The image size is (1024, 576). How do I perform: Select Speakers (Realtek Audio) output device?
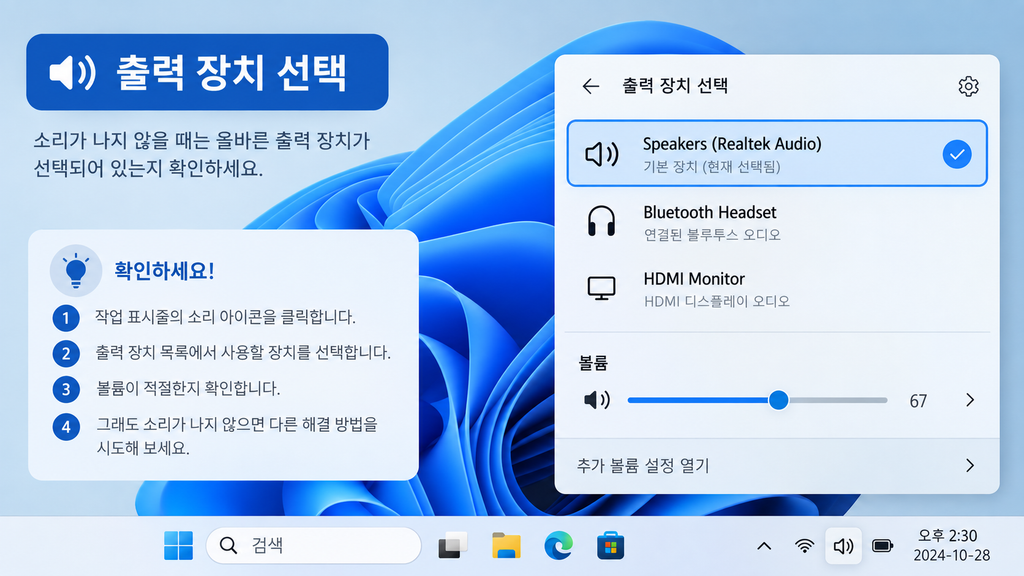click(x=776, y=153)
